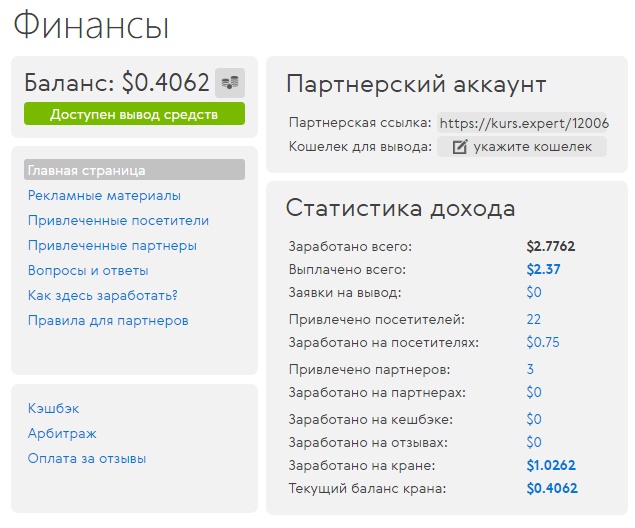
Task: Click the paid total value $2.37
Action: point(543,269)
